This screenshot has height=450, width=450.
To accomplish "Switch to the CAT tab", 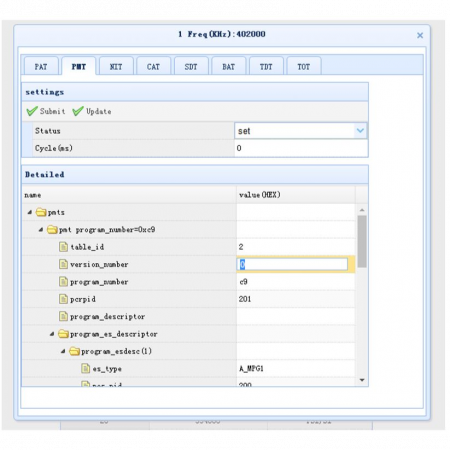I will (x=153, y=66).
